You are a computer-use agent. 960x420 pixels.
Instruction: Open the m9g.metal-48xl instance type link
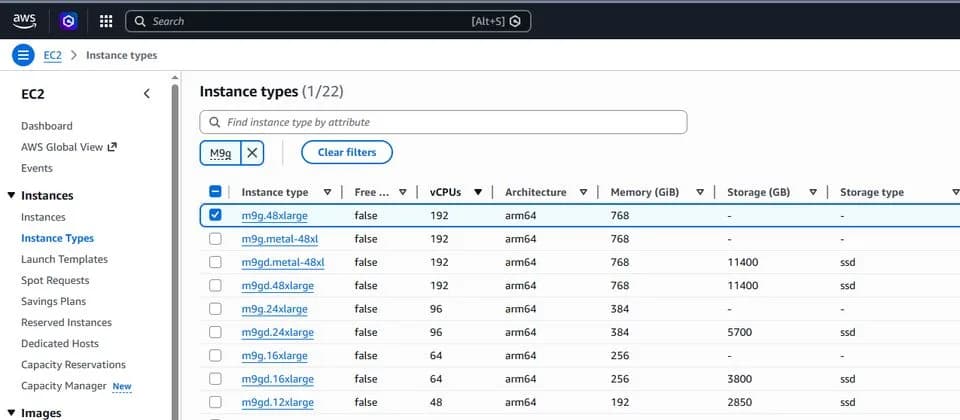click(280, 239)
